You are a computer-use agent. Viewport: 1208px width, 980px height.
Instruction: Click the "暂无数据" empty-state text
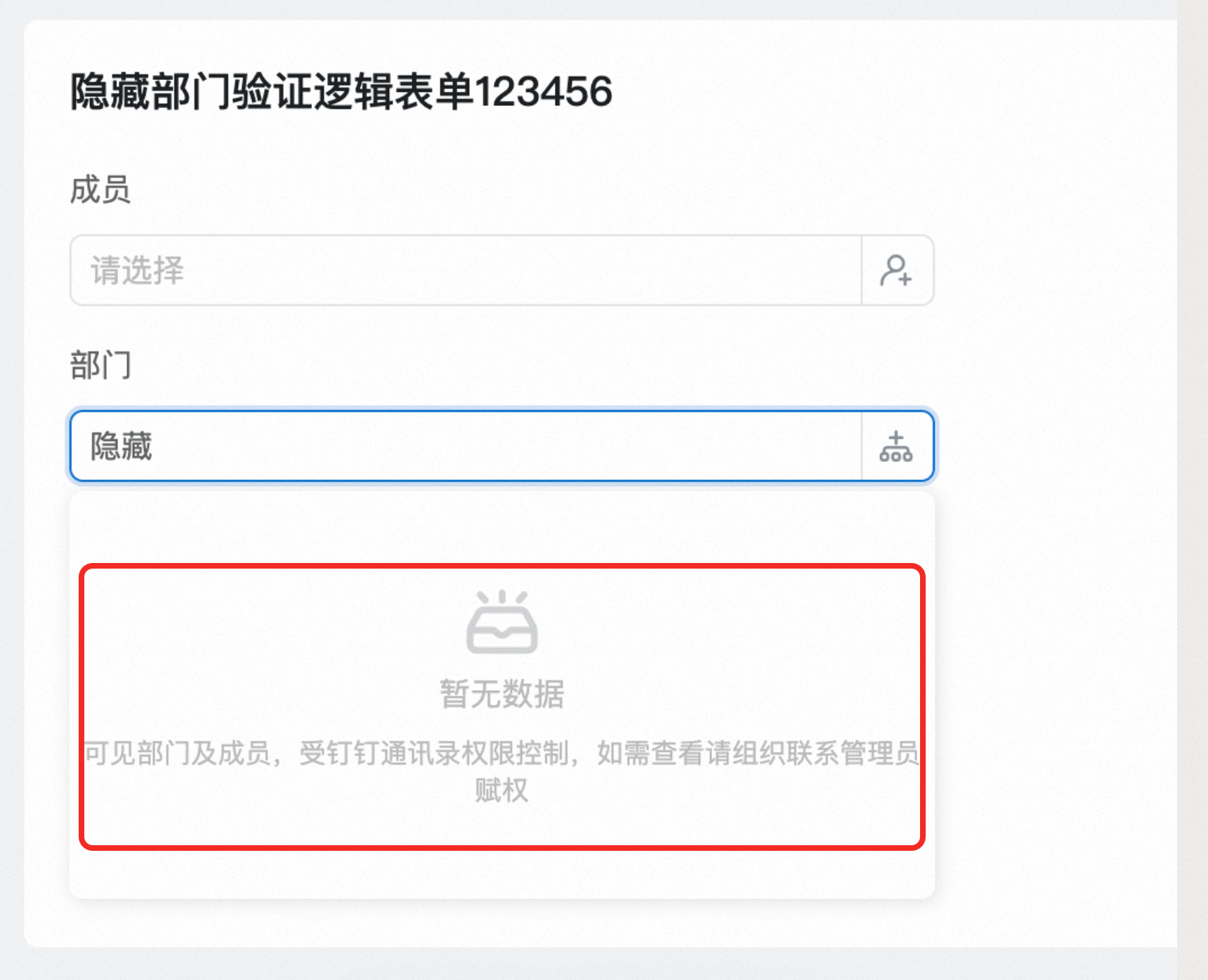[x=502, y=694]
